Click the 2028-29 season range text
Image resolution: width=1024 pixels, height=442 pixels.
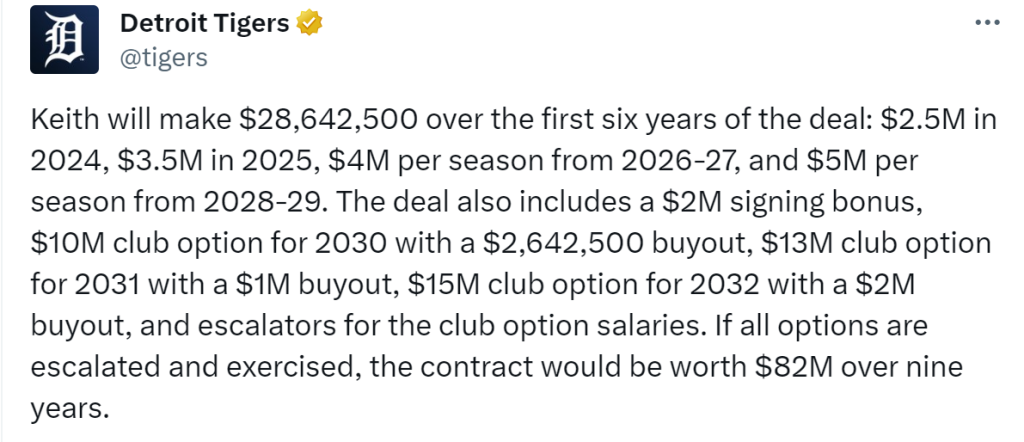point(264,204)
